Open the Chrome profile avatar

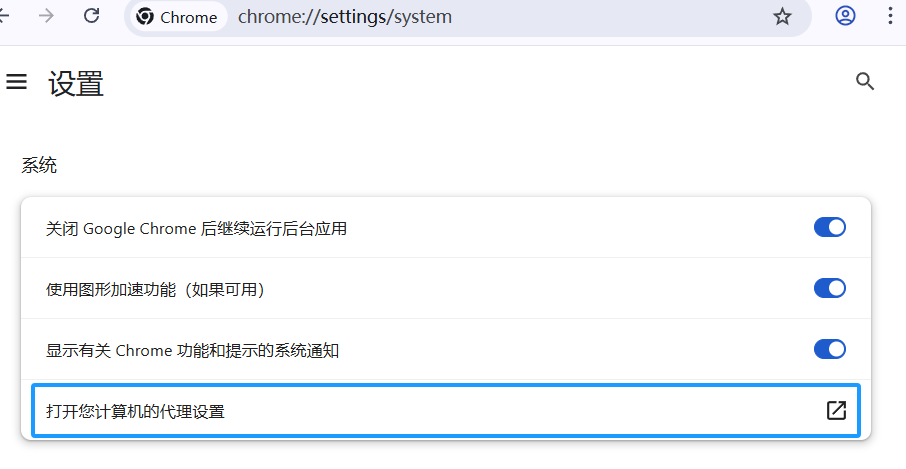[x=846, y=16]
